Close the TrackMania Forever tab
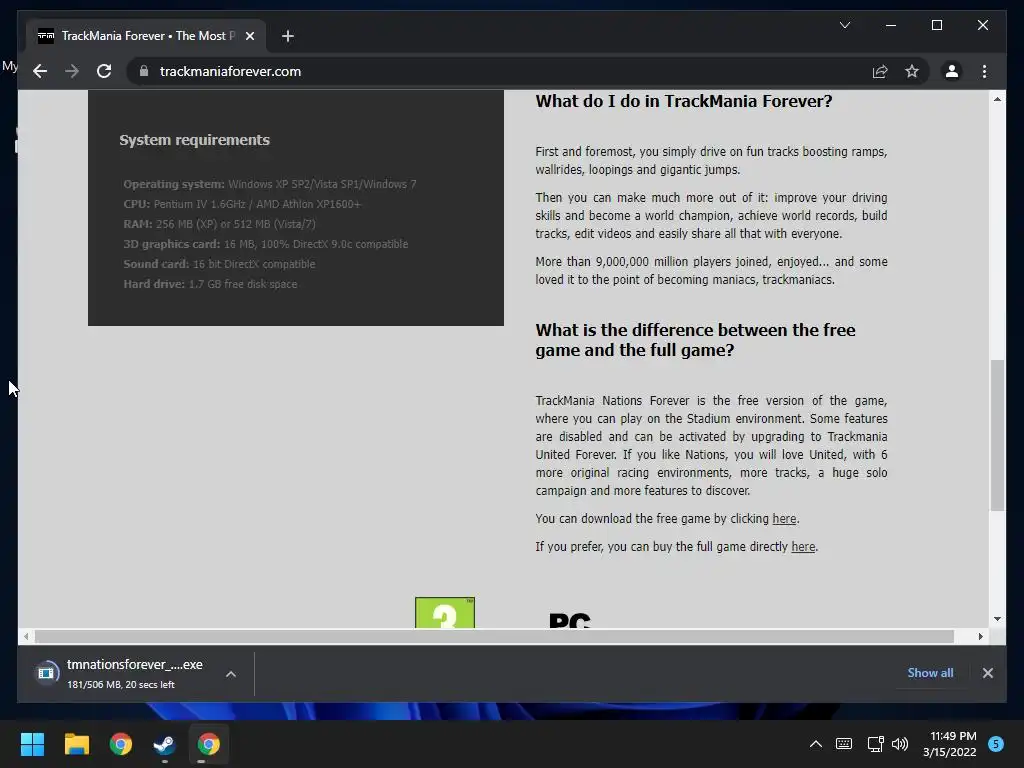Viewport: 1024px width, 768px height. tap(249, 36)
